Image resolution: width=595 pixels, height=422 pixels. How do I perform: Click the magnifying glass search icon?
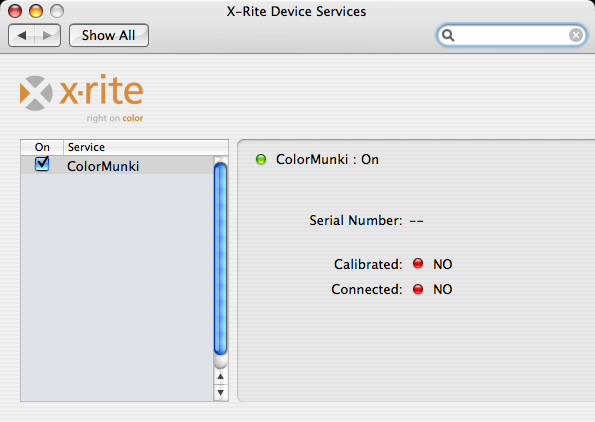(x=448, y=35)
